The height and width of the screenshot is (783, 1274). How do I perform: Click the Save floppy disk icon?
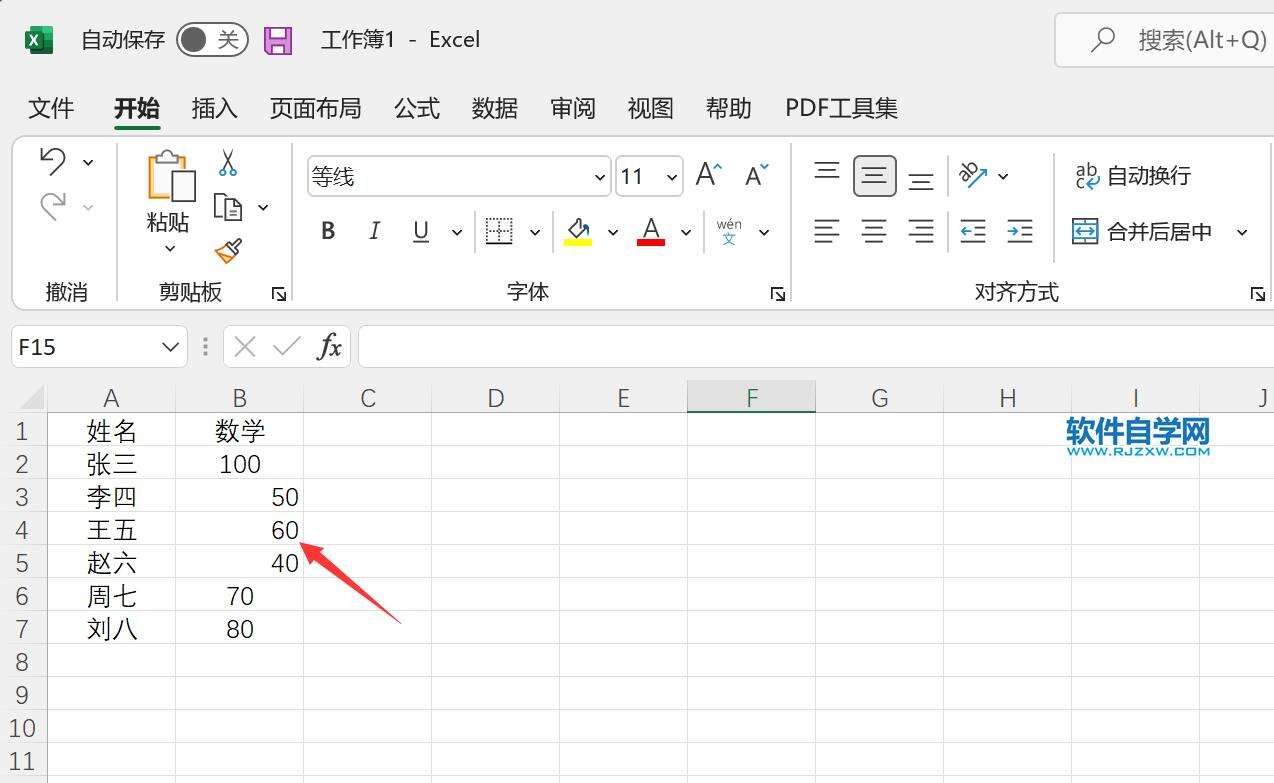click(278, 40)
